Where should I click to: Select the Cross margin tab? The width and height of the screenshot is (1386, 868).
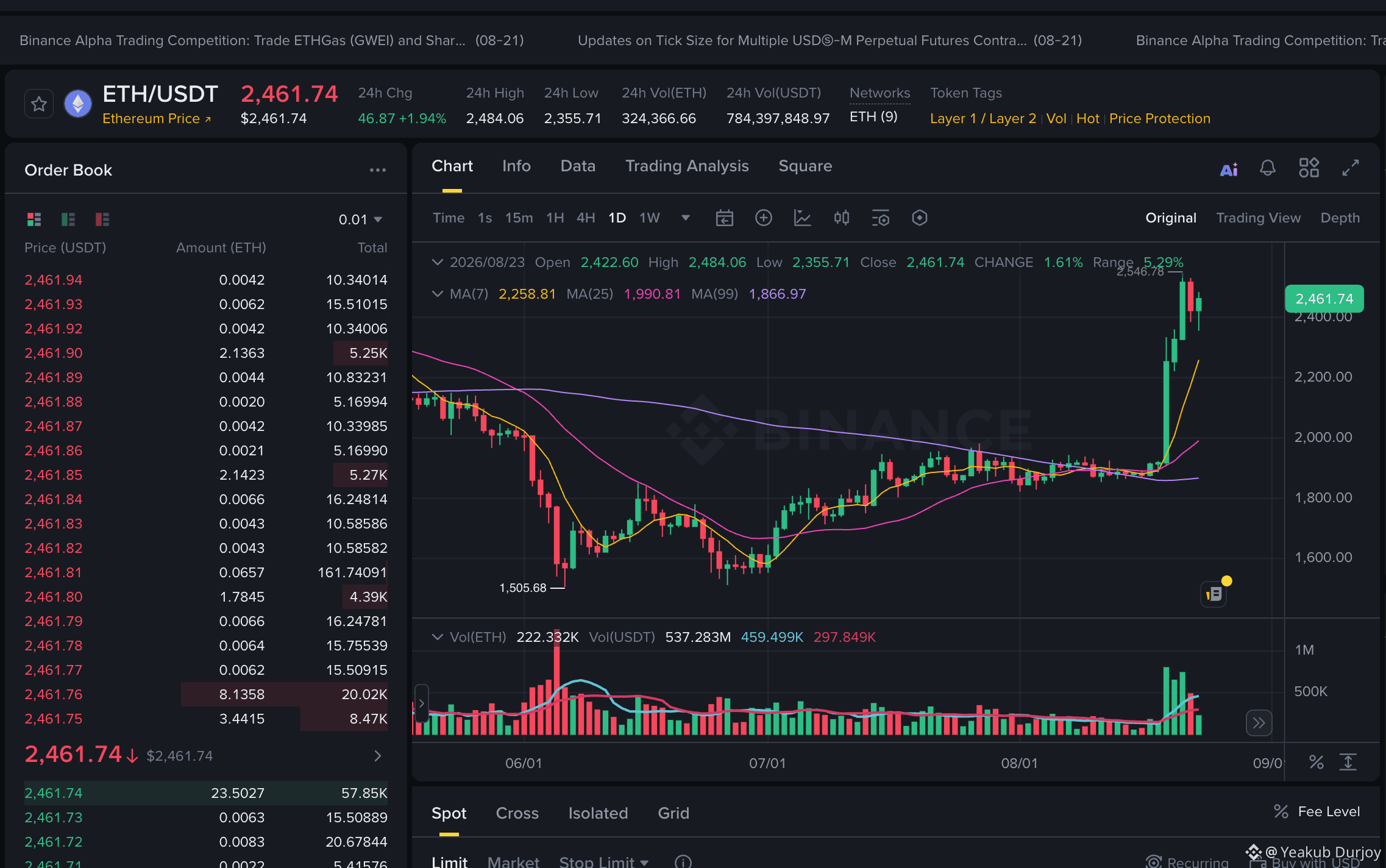coord(517,813)
